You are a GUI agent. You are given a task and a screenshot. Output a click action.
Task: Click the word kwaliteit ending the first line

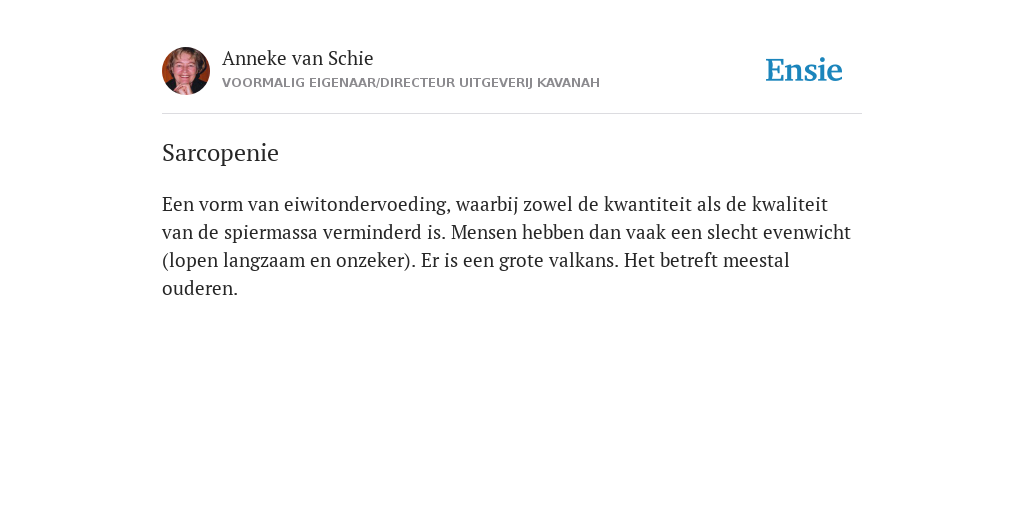coord(790,204)
